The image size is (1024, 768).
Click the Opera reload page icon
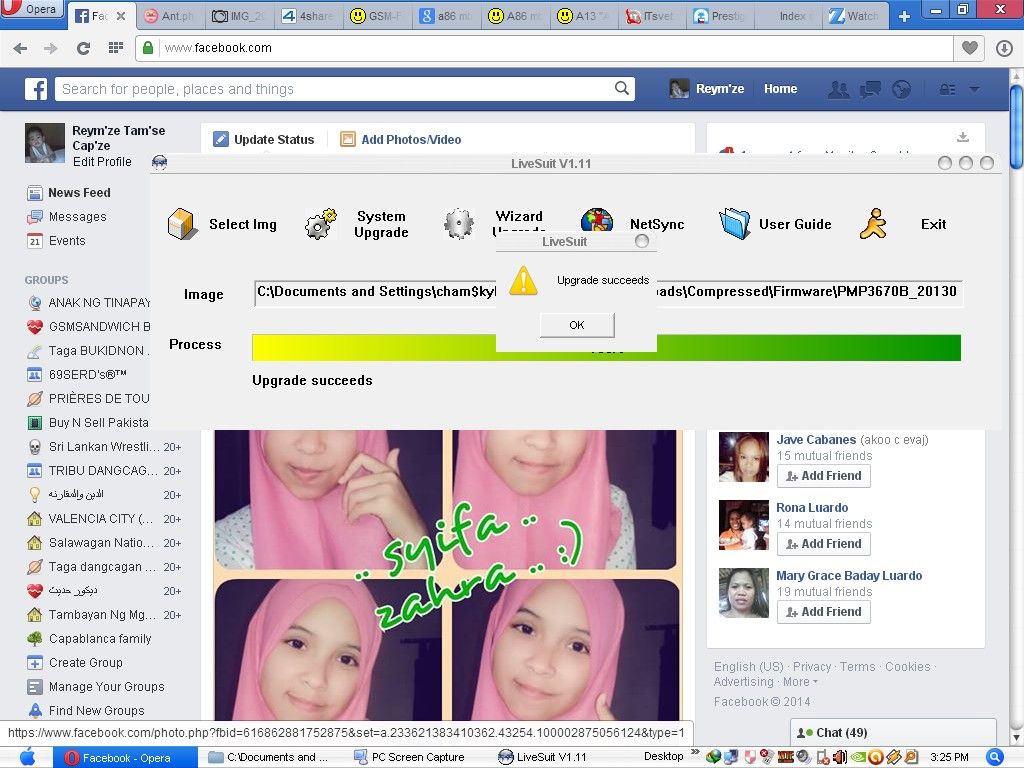[x=83, y=48]
